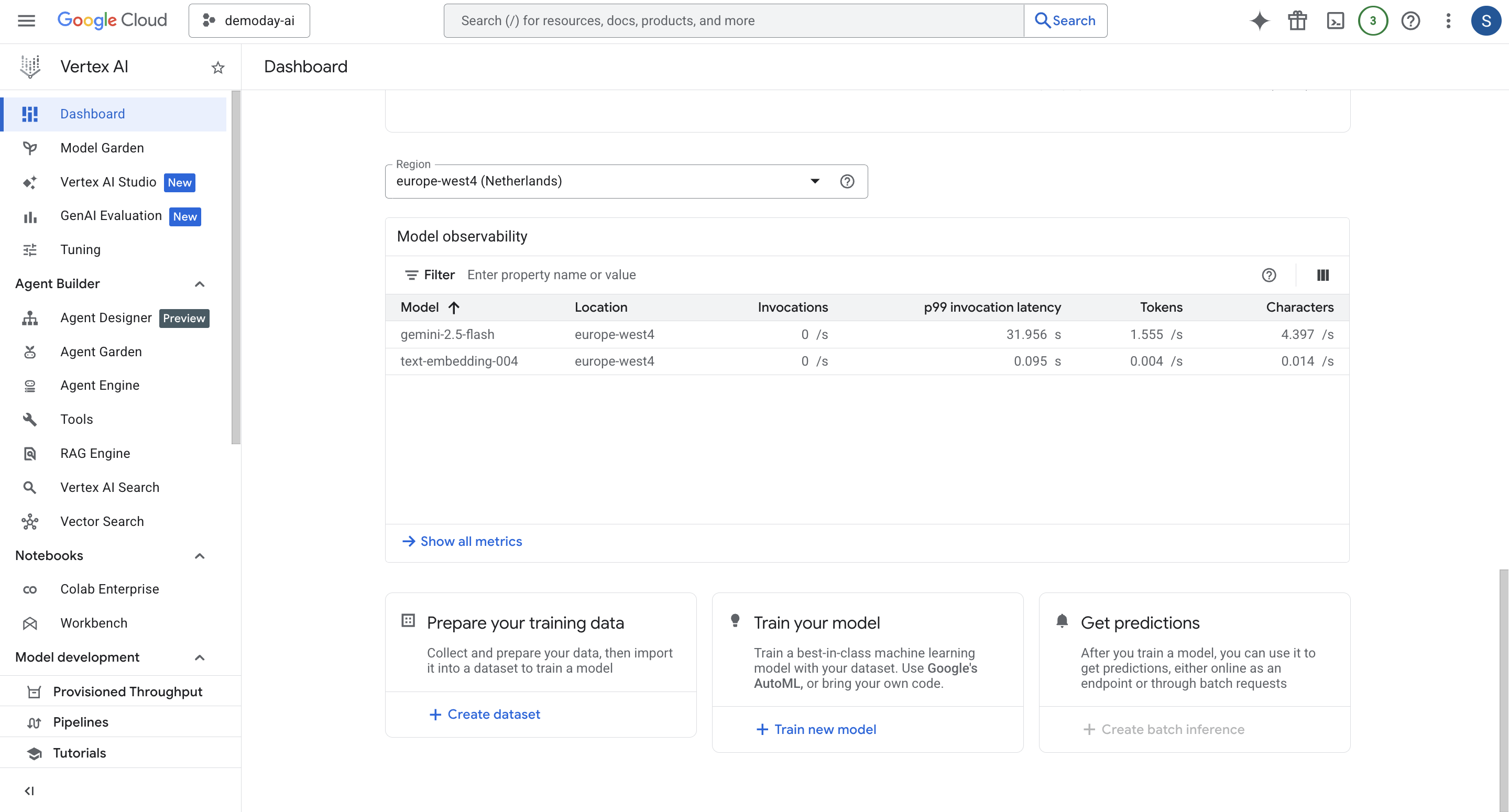
Task: Collapse the sidebar with bottom arrow icon
Action: coord(29,791)
